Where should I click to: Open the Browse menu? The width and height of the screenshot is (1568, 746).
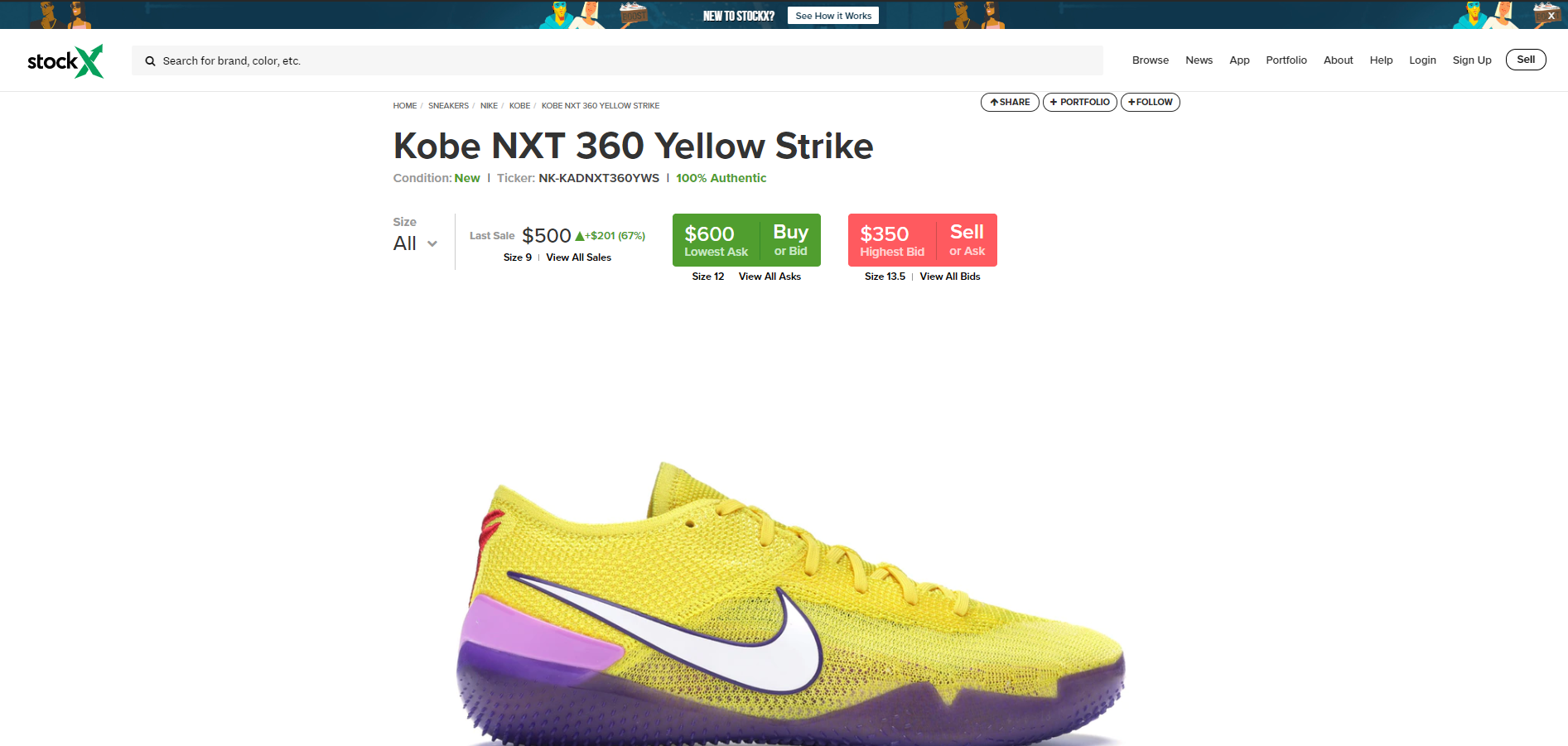pos(1150,60)
